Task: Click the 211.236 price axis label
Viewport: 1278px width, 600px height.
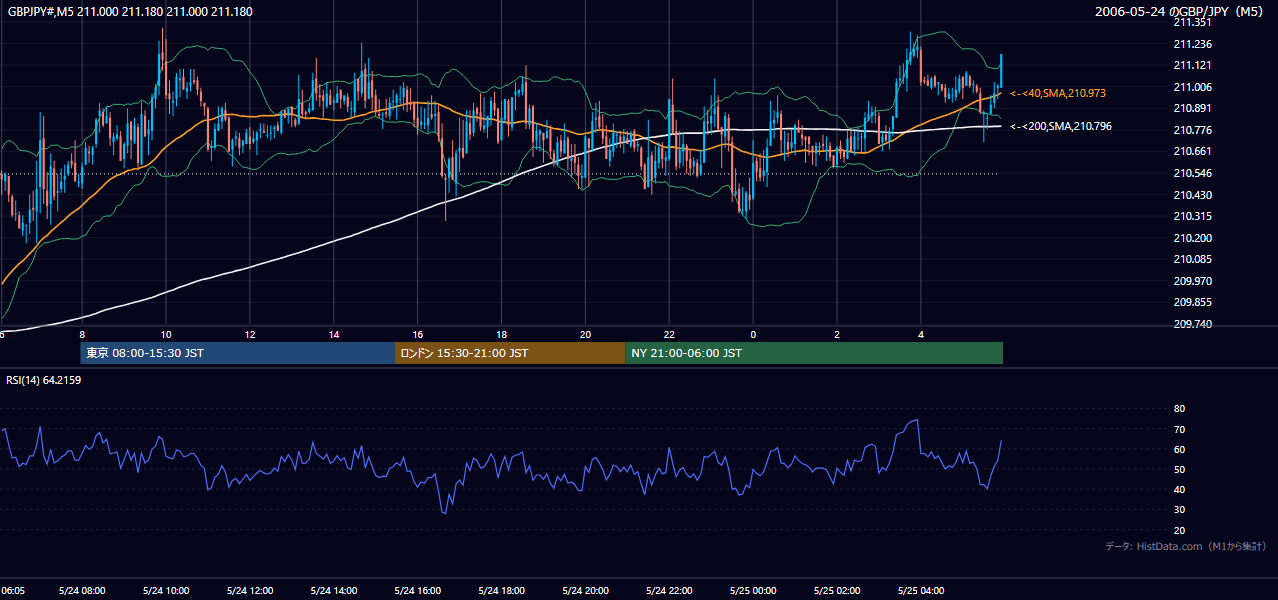Action: pyautogui.click(x=1192, y=44)
